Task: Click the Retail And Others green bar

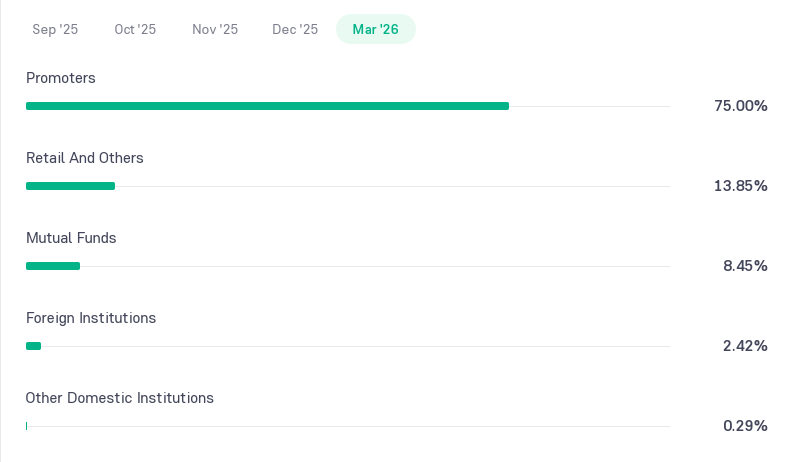Action: pyautogui.click(x=70, y=186)
